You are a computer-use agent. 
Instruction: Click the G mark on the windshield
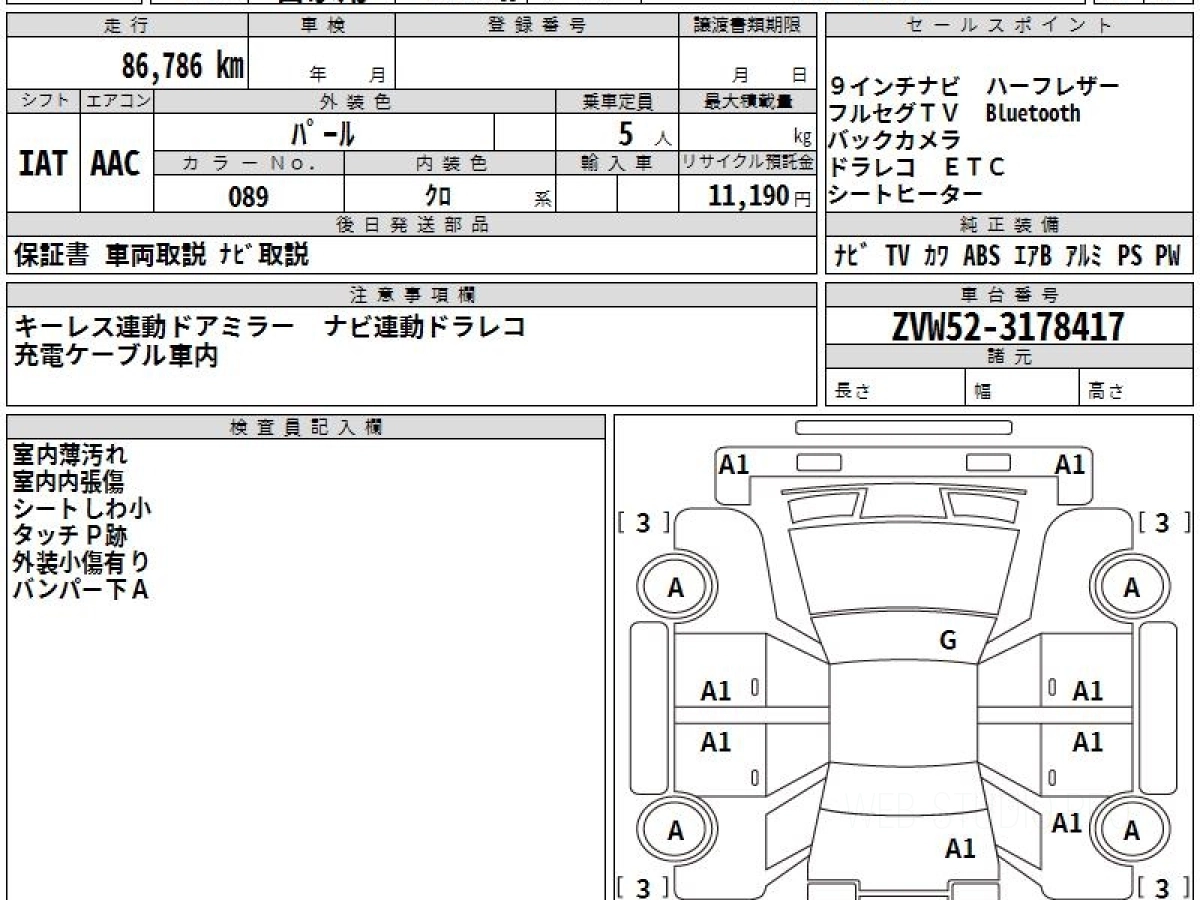948,641
